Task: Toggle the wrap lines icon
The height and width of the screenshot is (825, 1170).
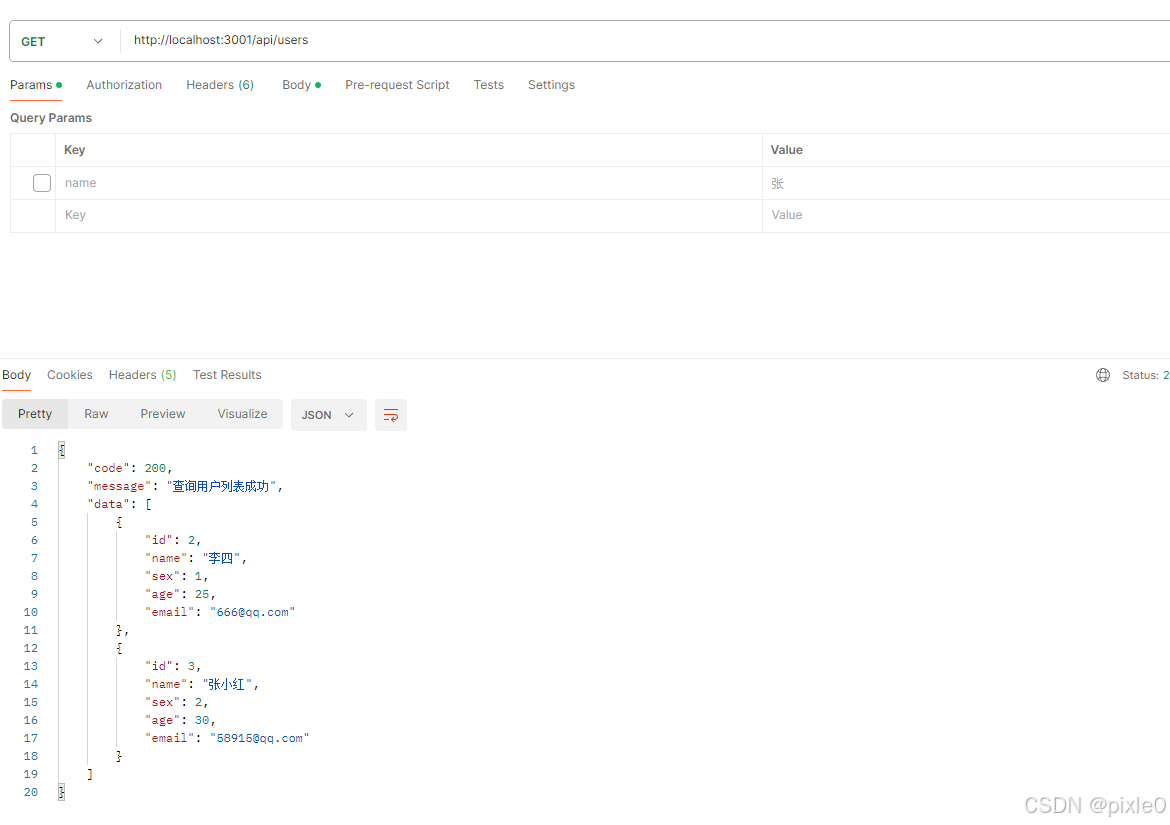Action: 391,415
